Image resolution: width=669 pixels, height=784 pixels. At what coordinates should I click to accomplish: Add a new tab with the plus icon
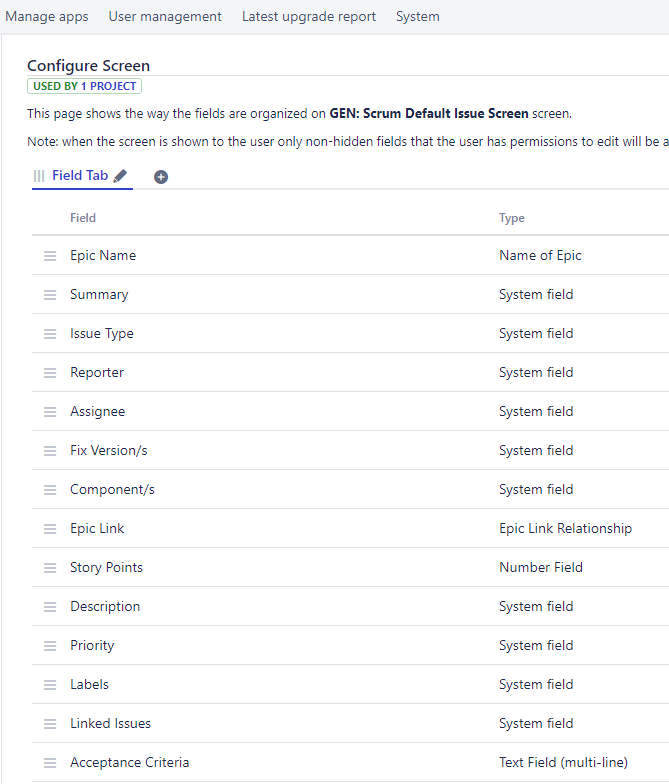pos(161,177)
